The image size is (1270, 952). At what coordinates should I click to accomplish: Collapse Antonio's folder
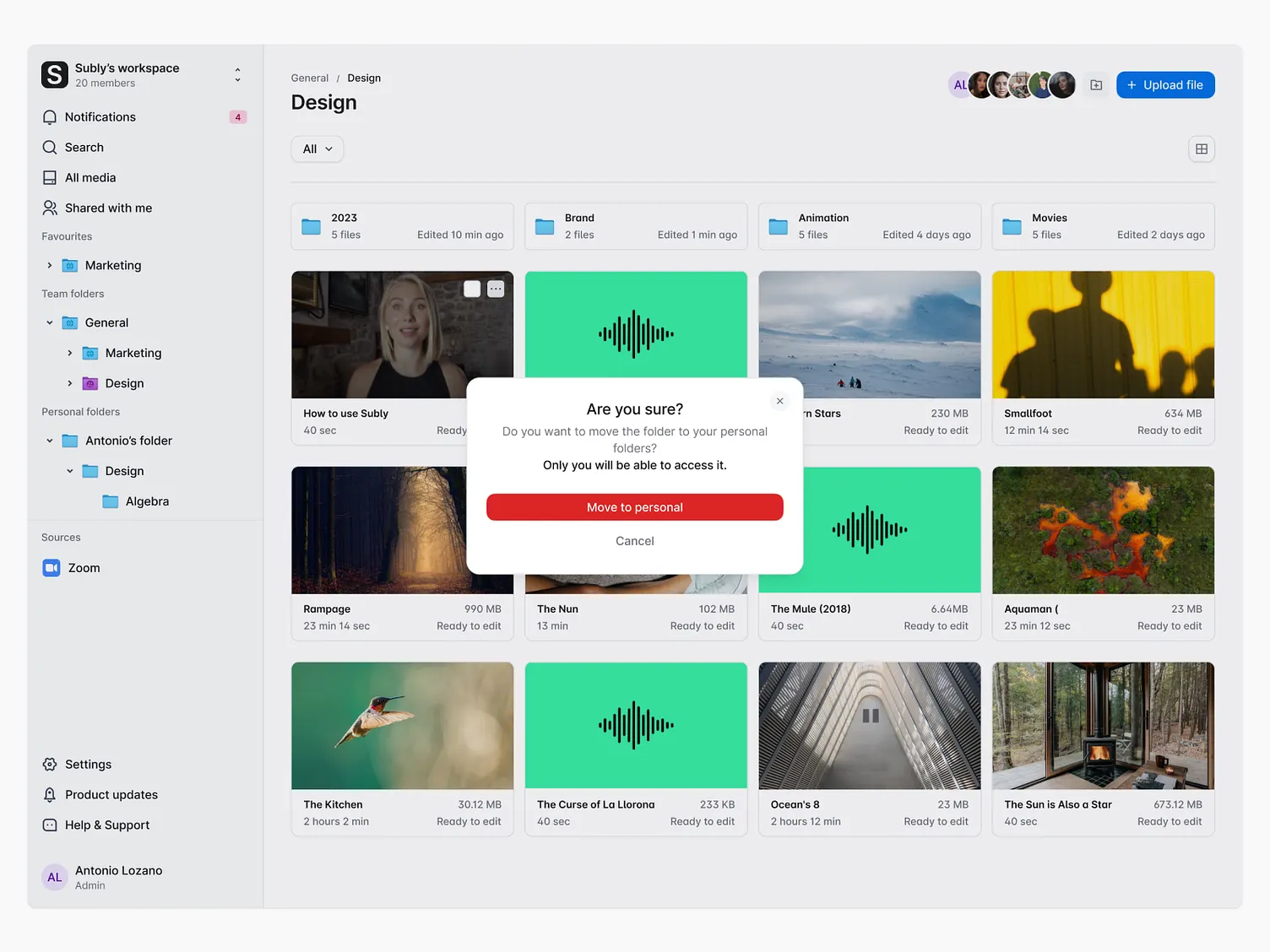click(50, 441)
